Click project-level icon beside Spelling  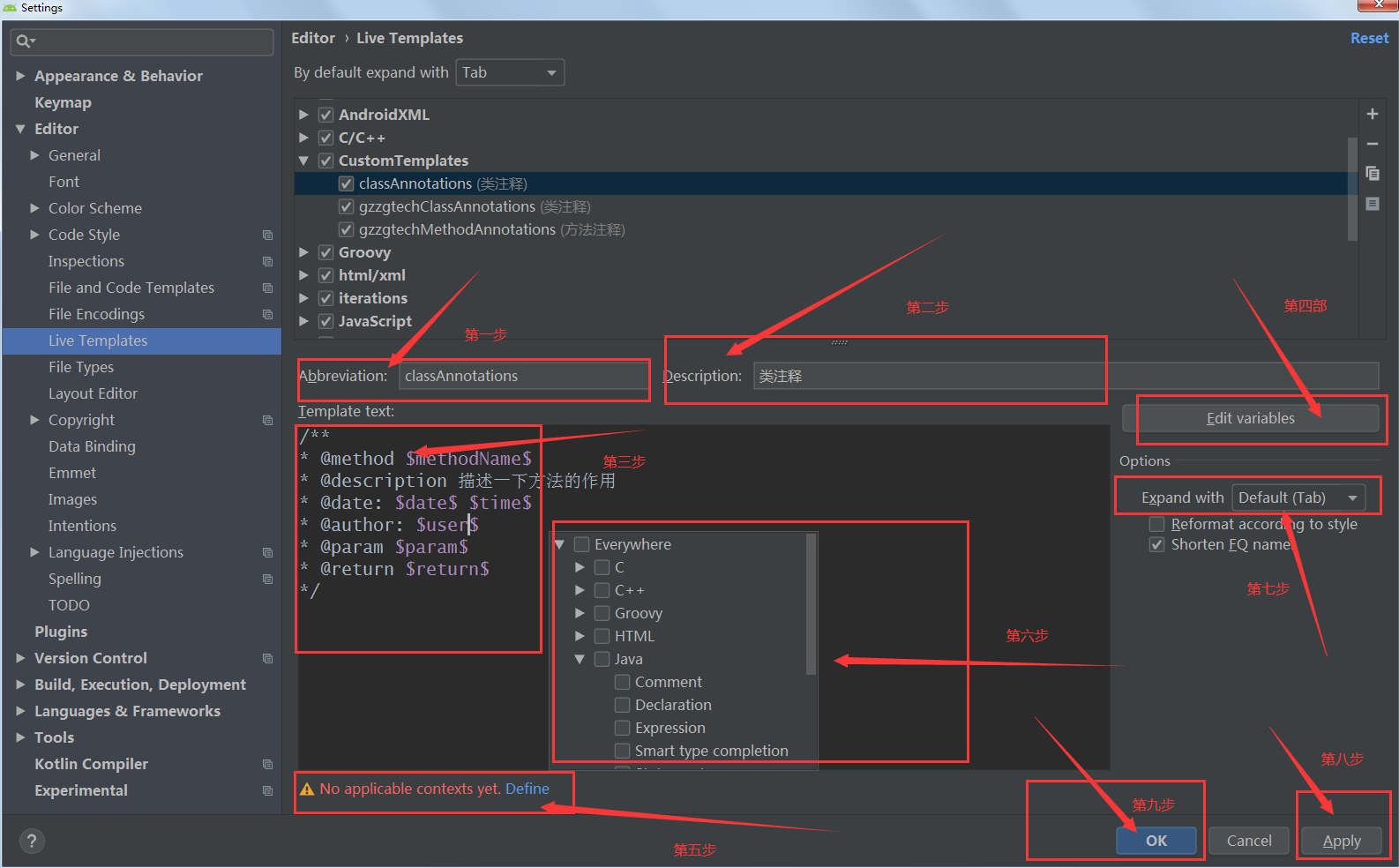tap(267, 579)
